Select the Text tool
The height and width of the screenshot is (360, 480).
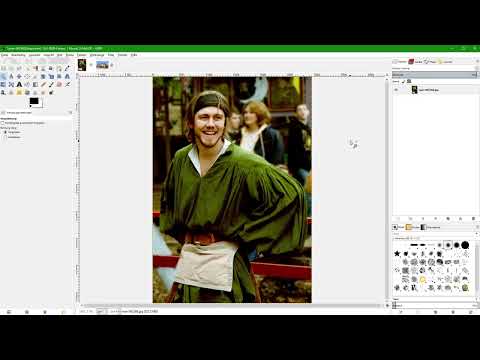19,84
